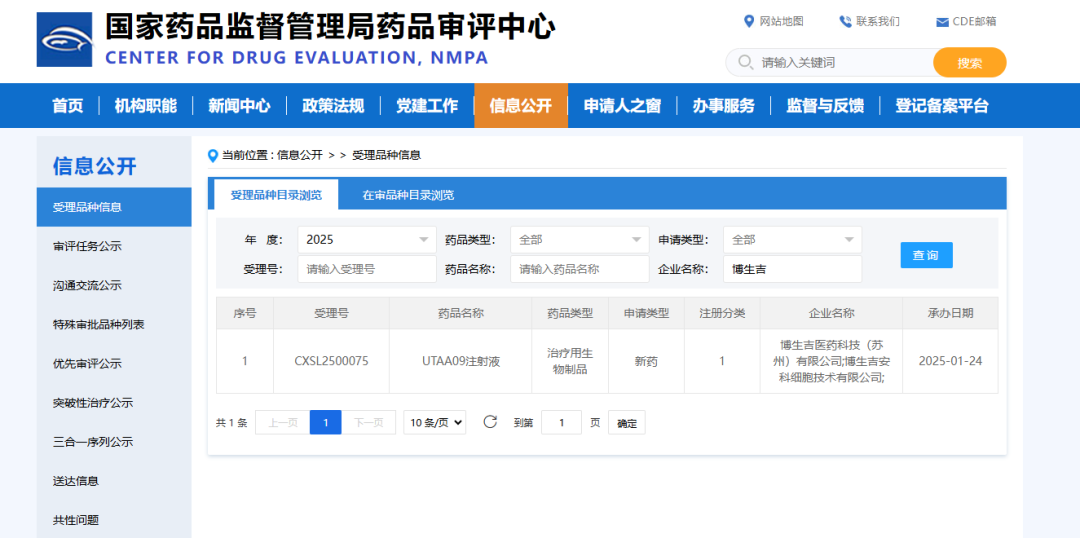Click the refresh icon in pagination

pyautogui.click(x=490, y=422)
